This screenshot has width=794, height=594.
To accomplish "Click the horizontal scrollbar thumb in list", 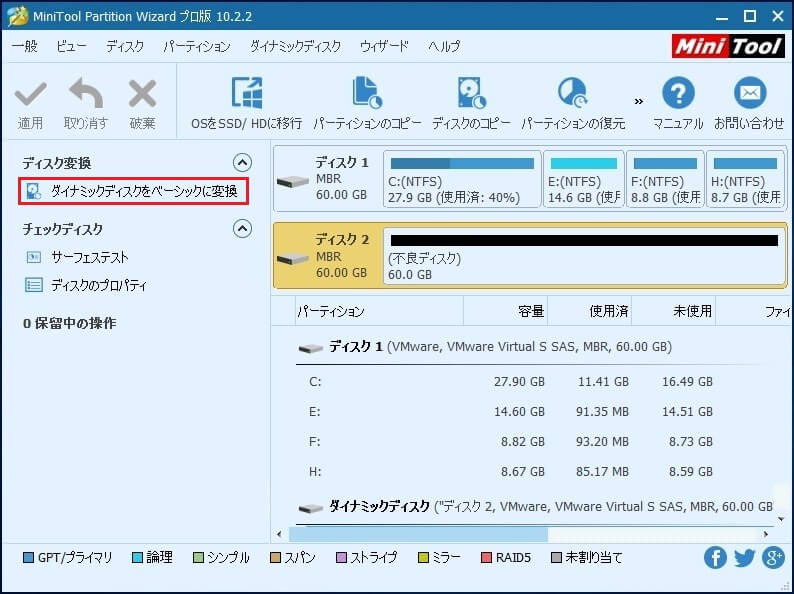I will point(418,534).
